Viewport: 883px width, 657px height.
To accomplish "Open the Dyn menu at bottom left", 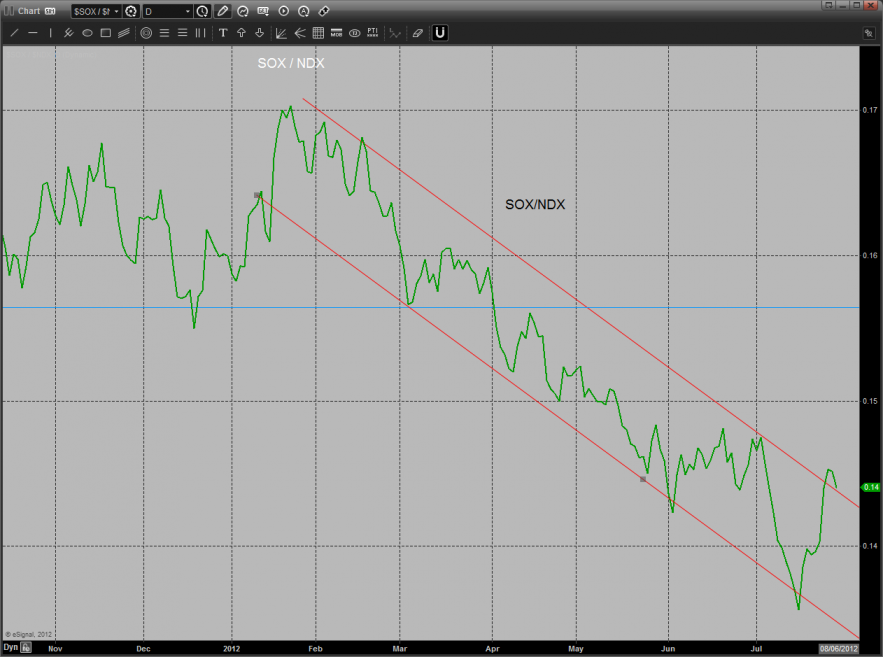I will [x=10, y=648].
